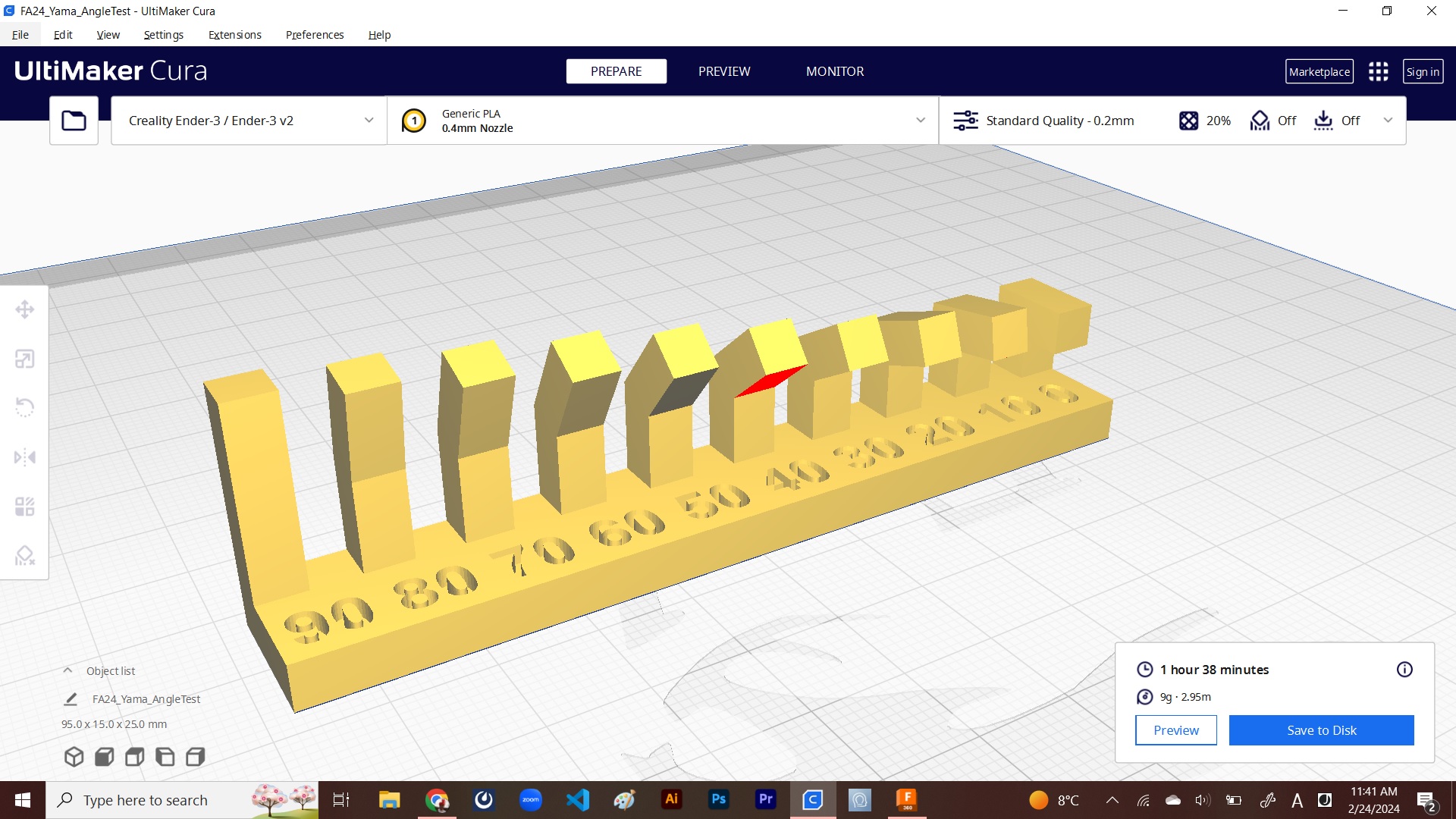Click the Save to Disk button

1321,730
